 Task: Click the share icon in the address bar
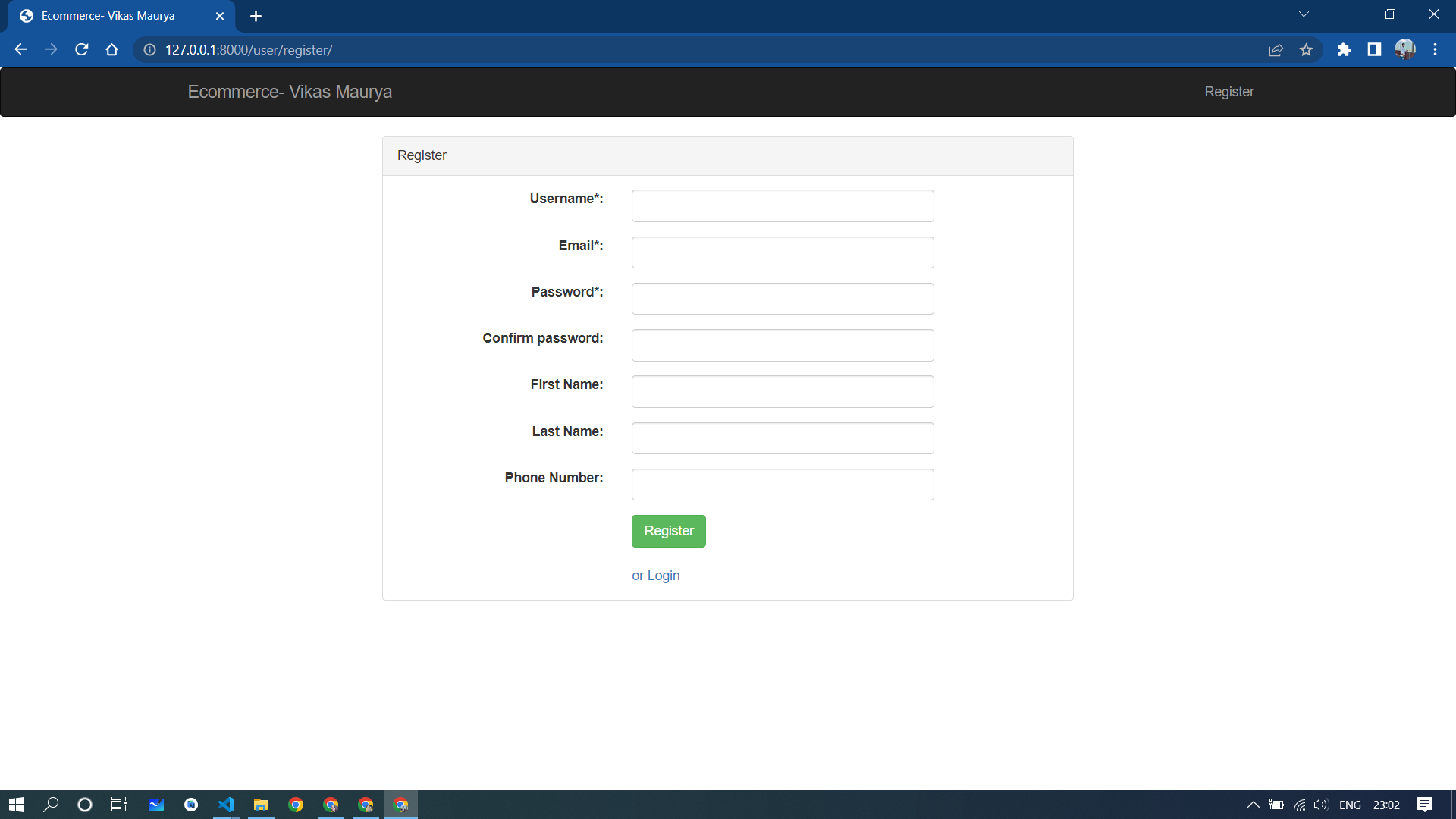tap(1276, 49)
